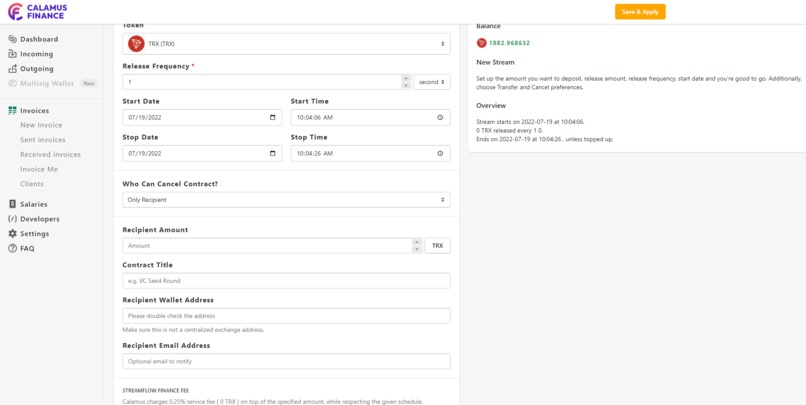Click the Contract Title field
This screenshot has height=405, width=806.
(286, 281)
